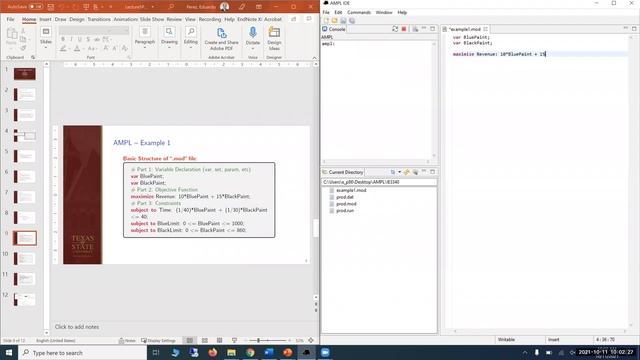Select the example1.mod editor tab
This screenshot has width=640, height=360.
click(464, 29)
